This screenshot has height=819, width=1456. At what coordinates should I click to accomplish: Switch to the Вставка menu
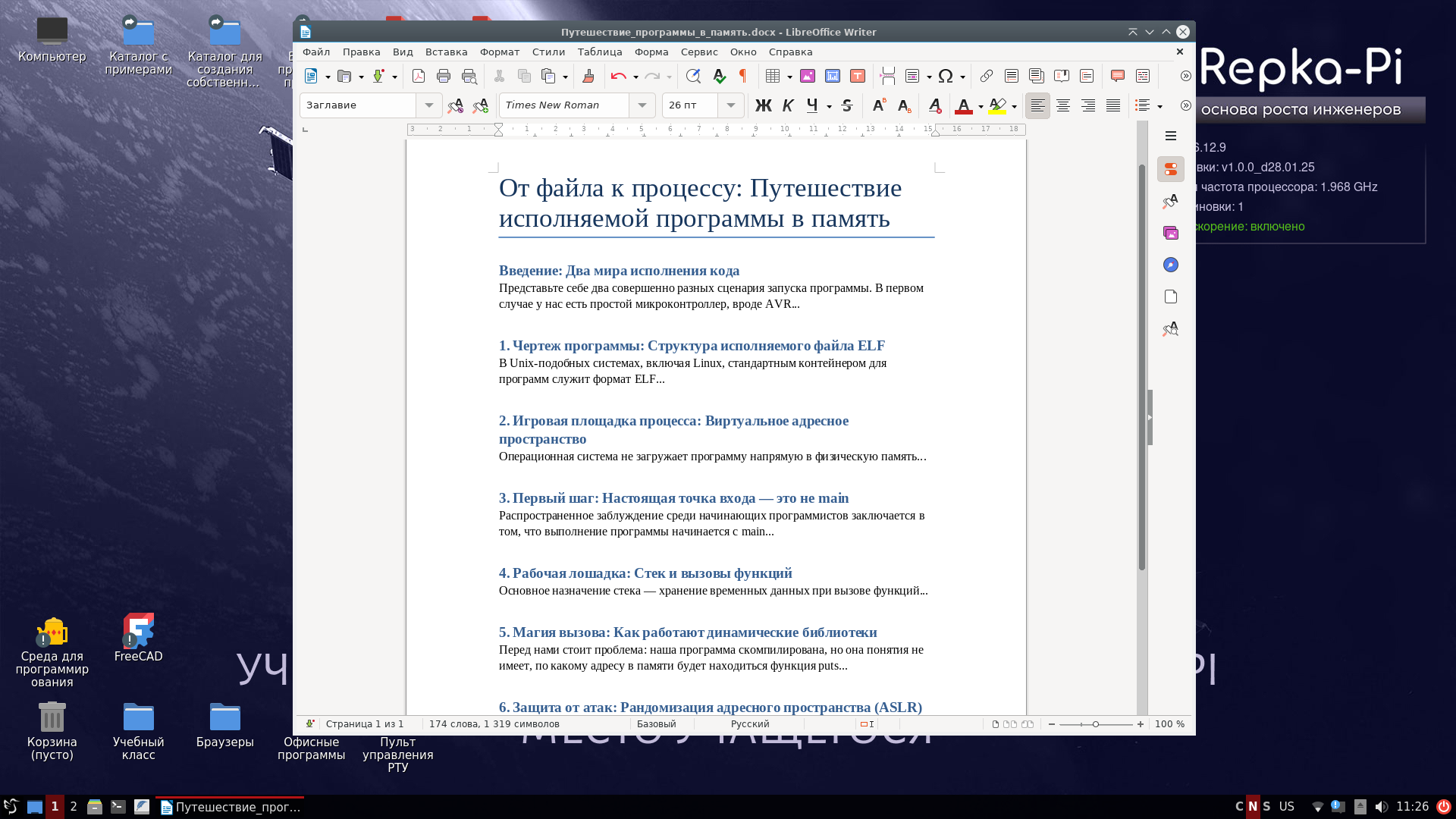tap(445, 52)
